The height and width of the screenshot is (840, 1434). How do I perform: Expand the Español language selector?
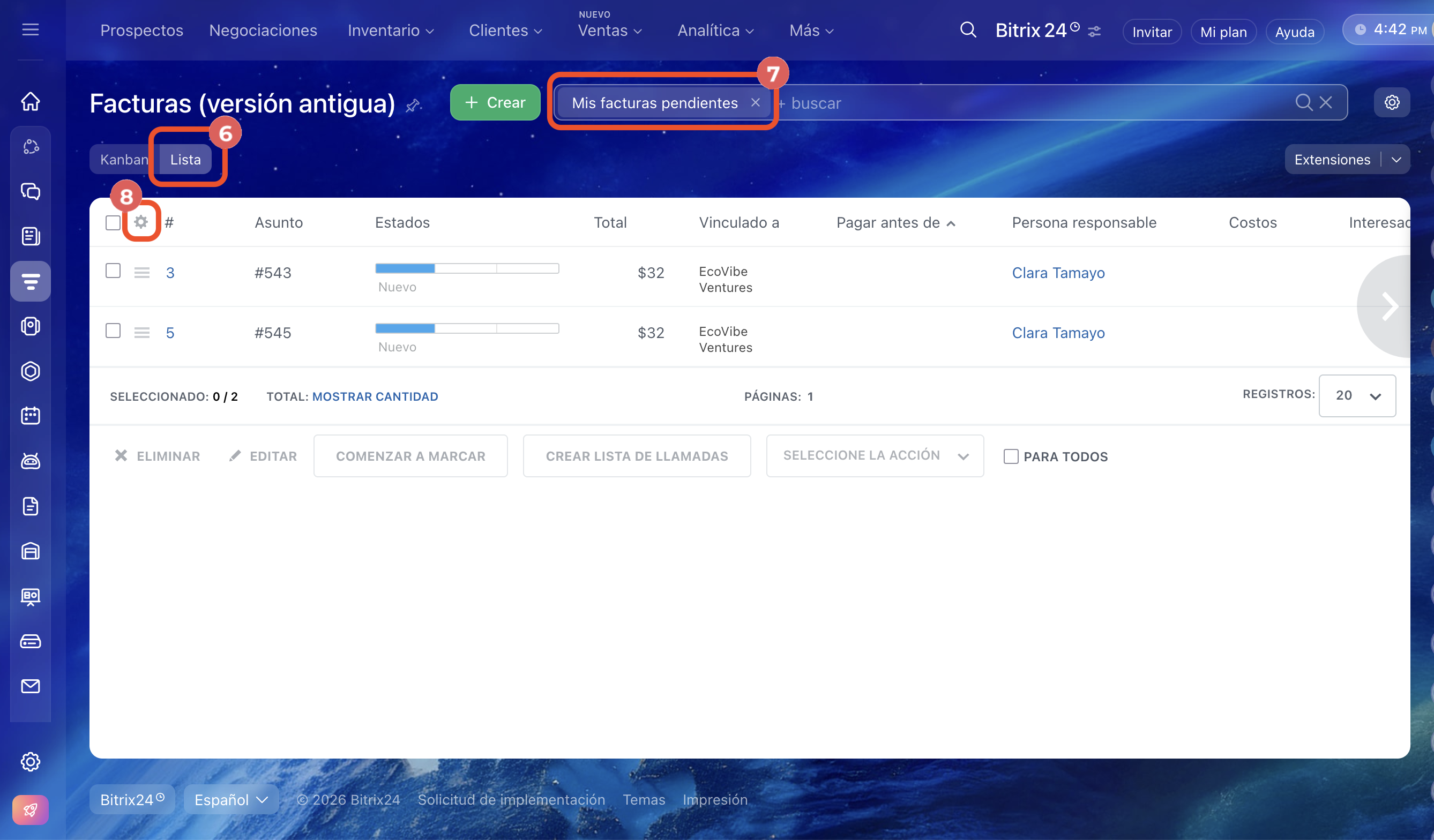tap(231, 799)
